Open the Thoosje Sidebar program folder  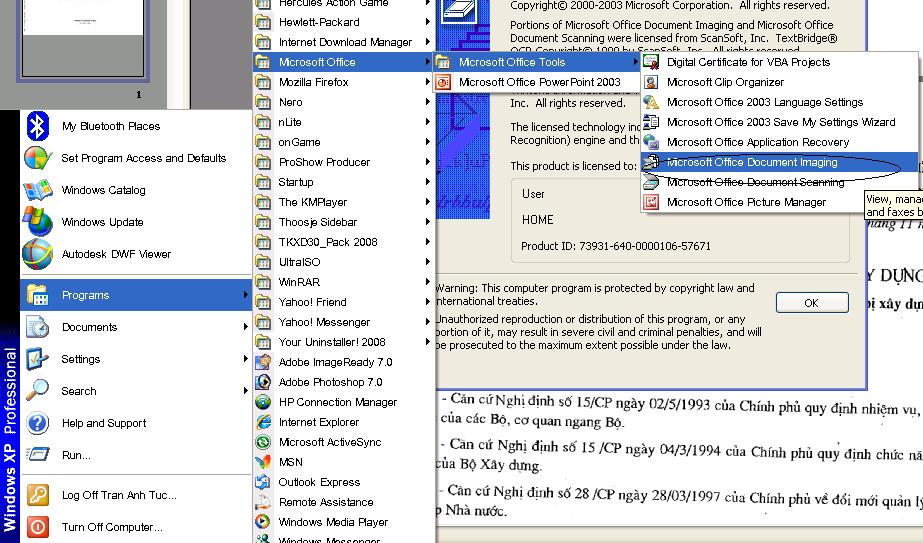344,222
